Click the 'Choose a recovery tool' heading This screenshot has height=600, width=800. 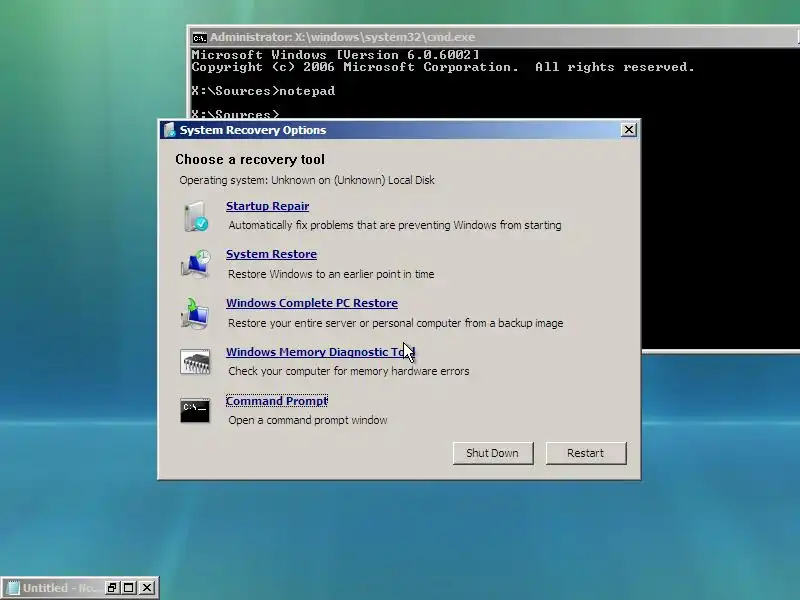[x=250, y=159]
